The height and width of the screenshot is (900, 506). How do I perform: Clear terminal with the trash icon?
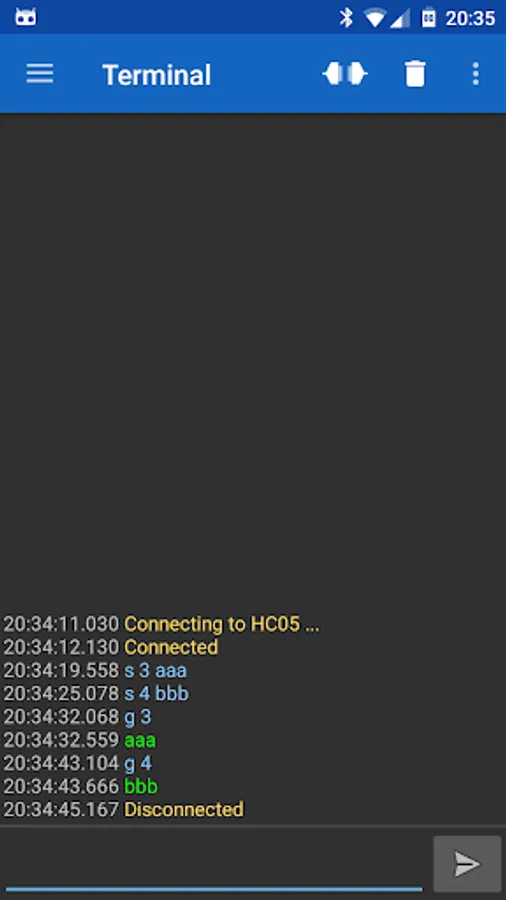point(415,74)
